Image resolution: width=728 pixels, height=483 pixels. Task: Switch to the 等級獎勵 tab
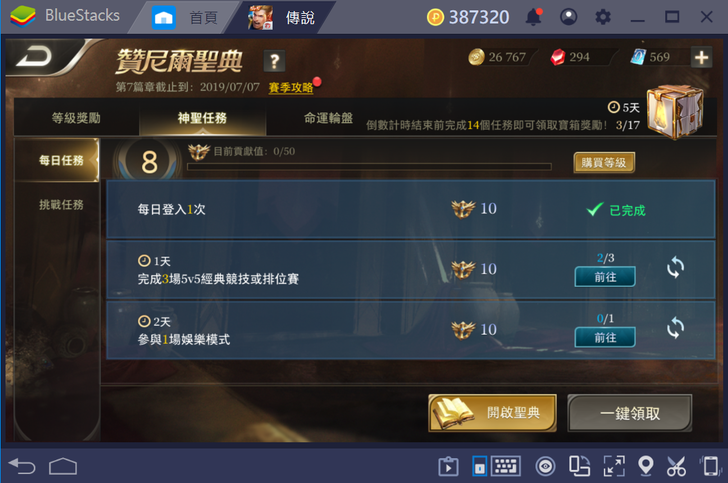click(76, 118)
